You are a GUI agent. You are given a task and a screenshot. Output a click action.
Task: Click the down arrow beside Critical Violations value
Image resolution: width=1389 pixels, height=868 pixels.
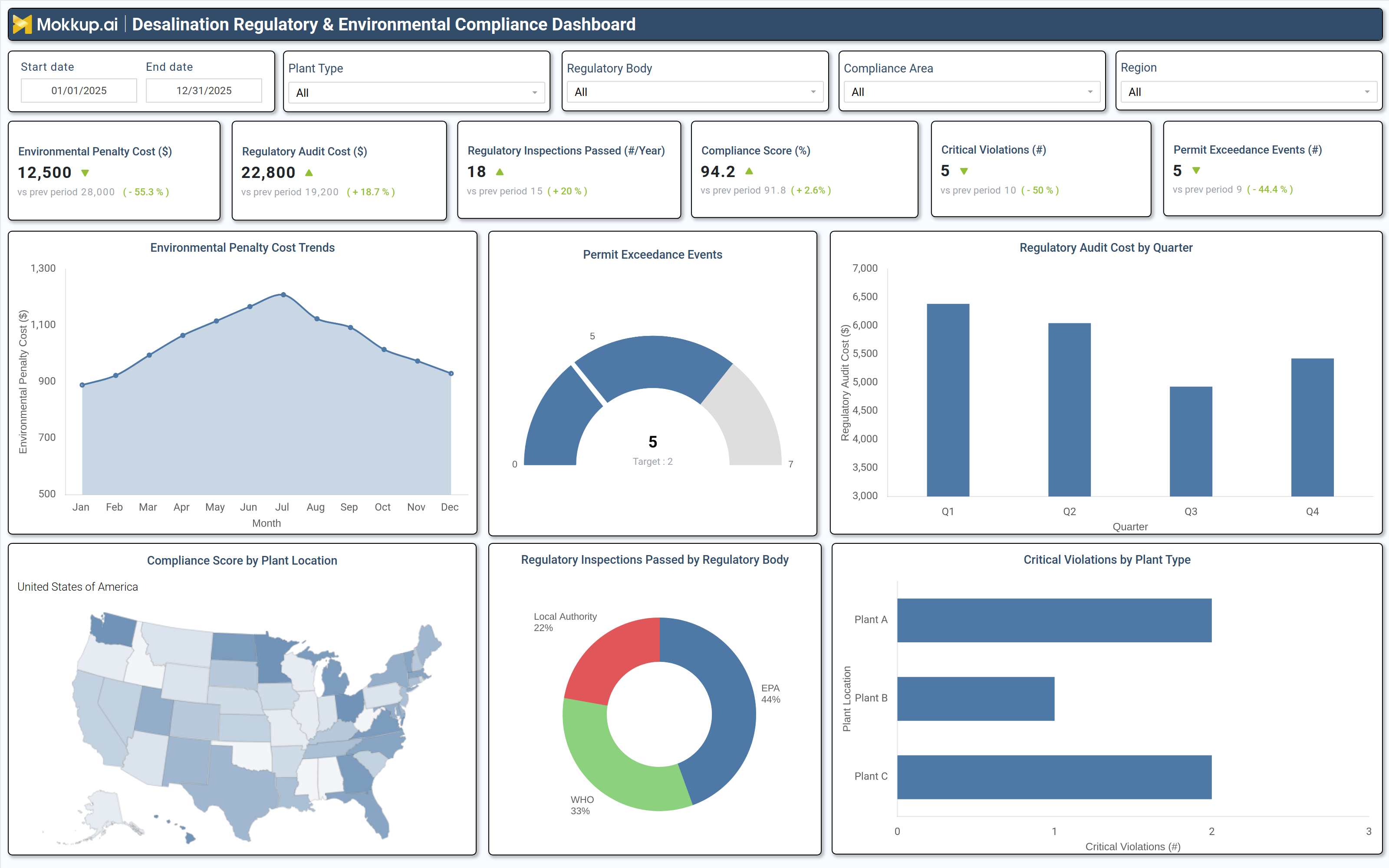point(964,171)
